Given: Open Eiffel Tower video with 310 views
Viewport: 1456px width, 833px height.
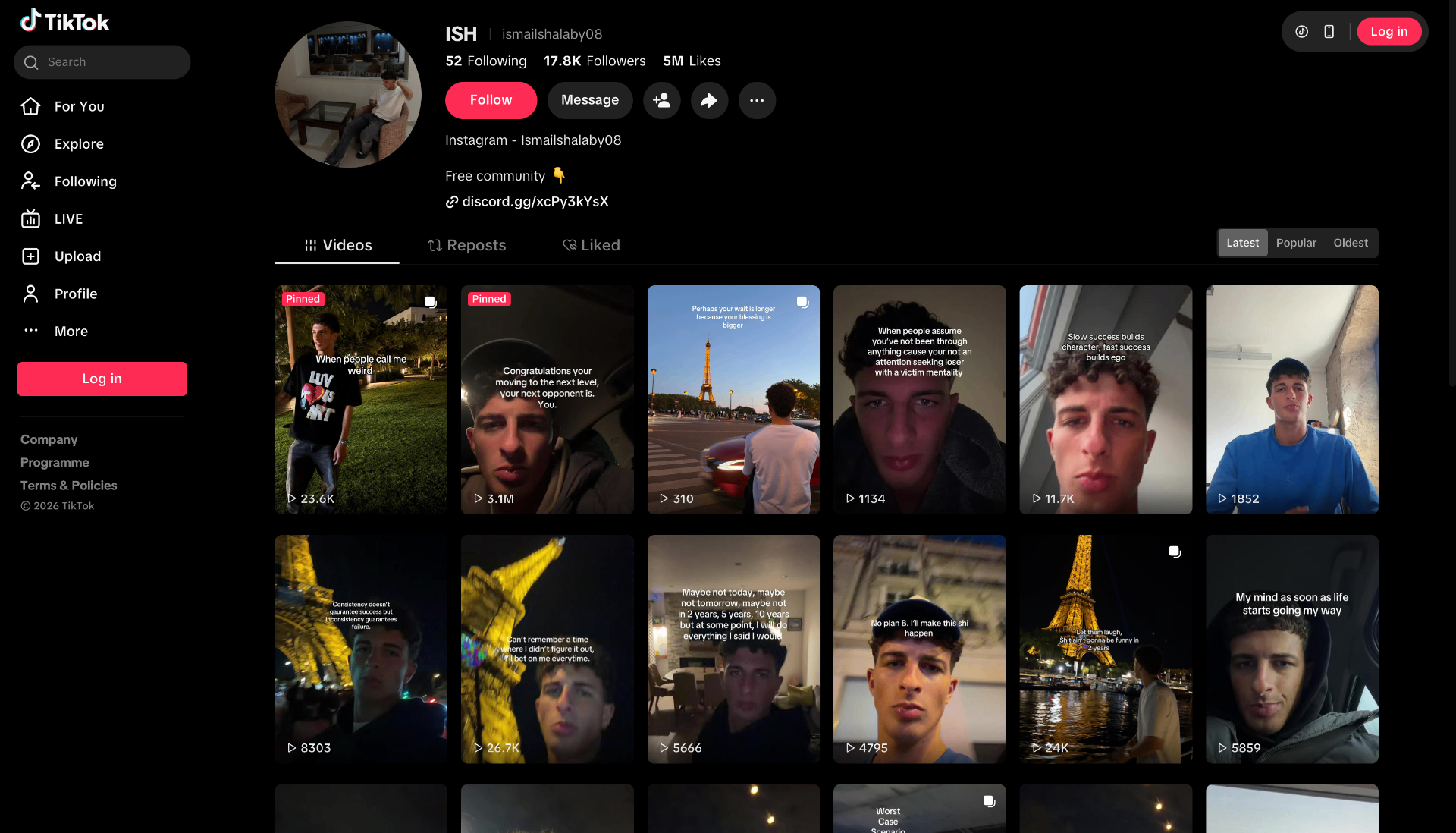Looking at the screenshot, I should pyautogui.click(x=733, y=400).
